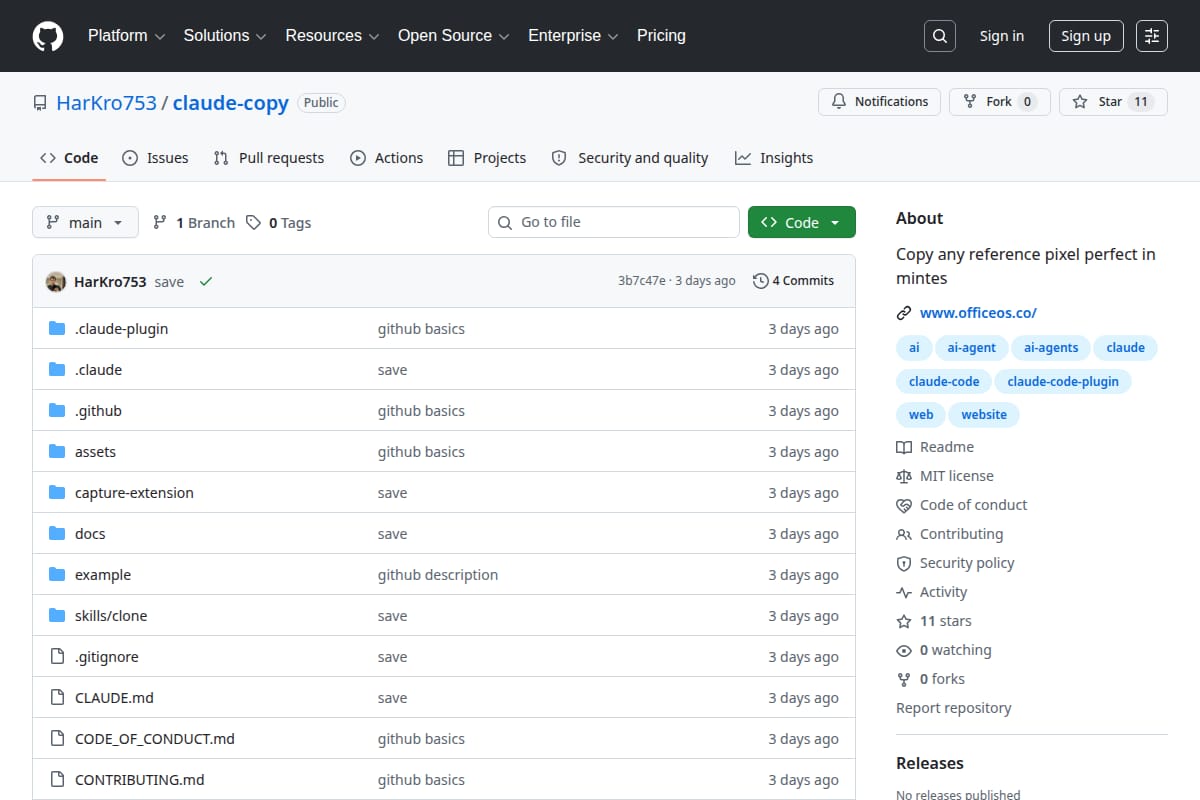Switch to the Projects tab

click(x=487, y=158)
